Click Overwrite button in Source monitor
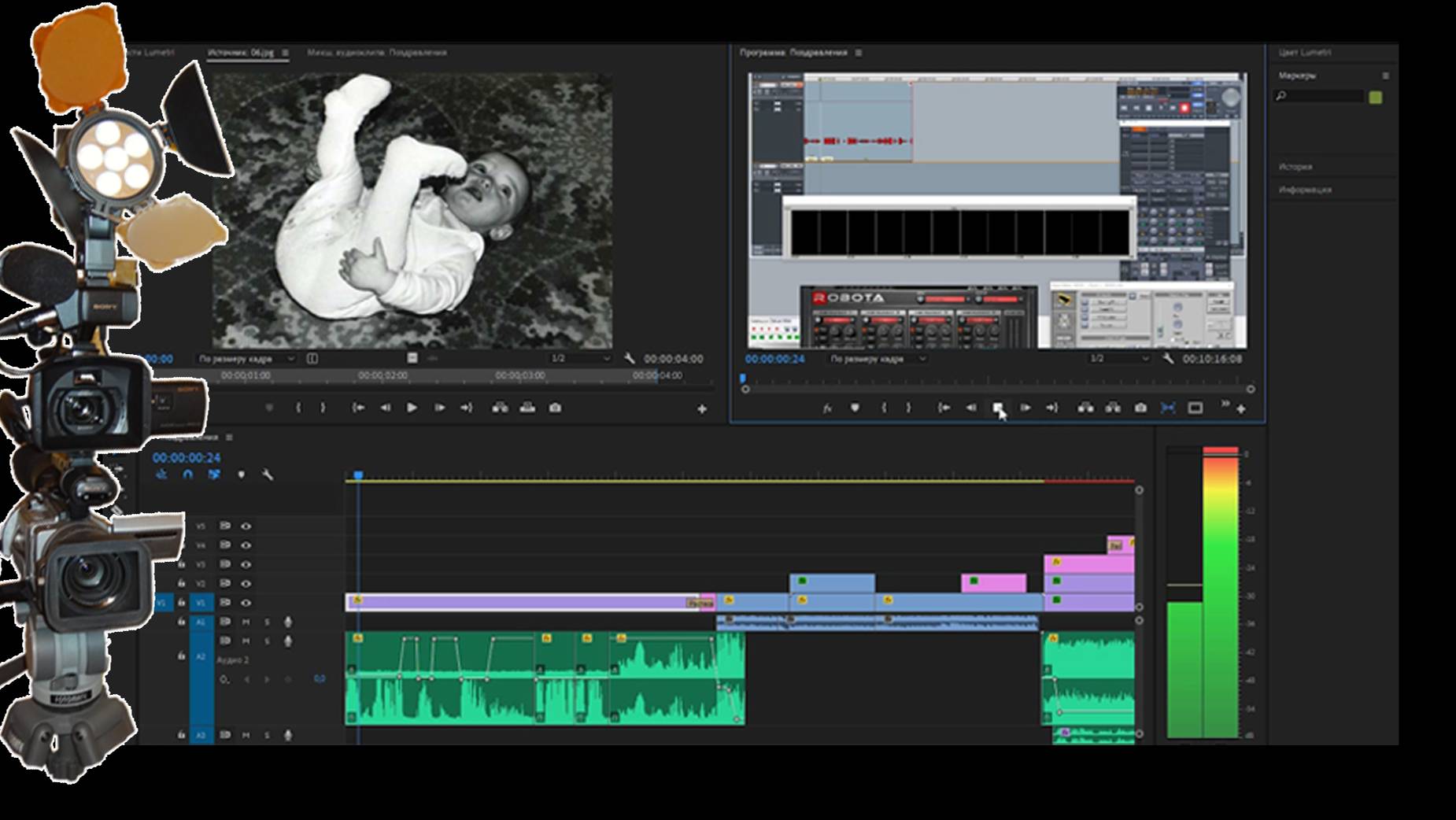This screenshot has height=820, width=1456. pyautogui.click(x=527, y=408)
